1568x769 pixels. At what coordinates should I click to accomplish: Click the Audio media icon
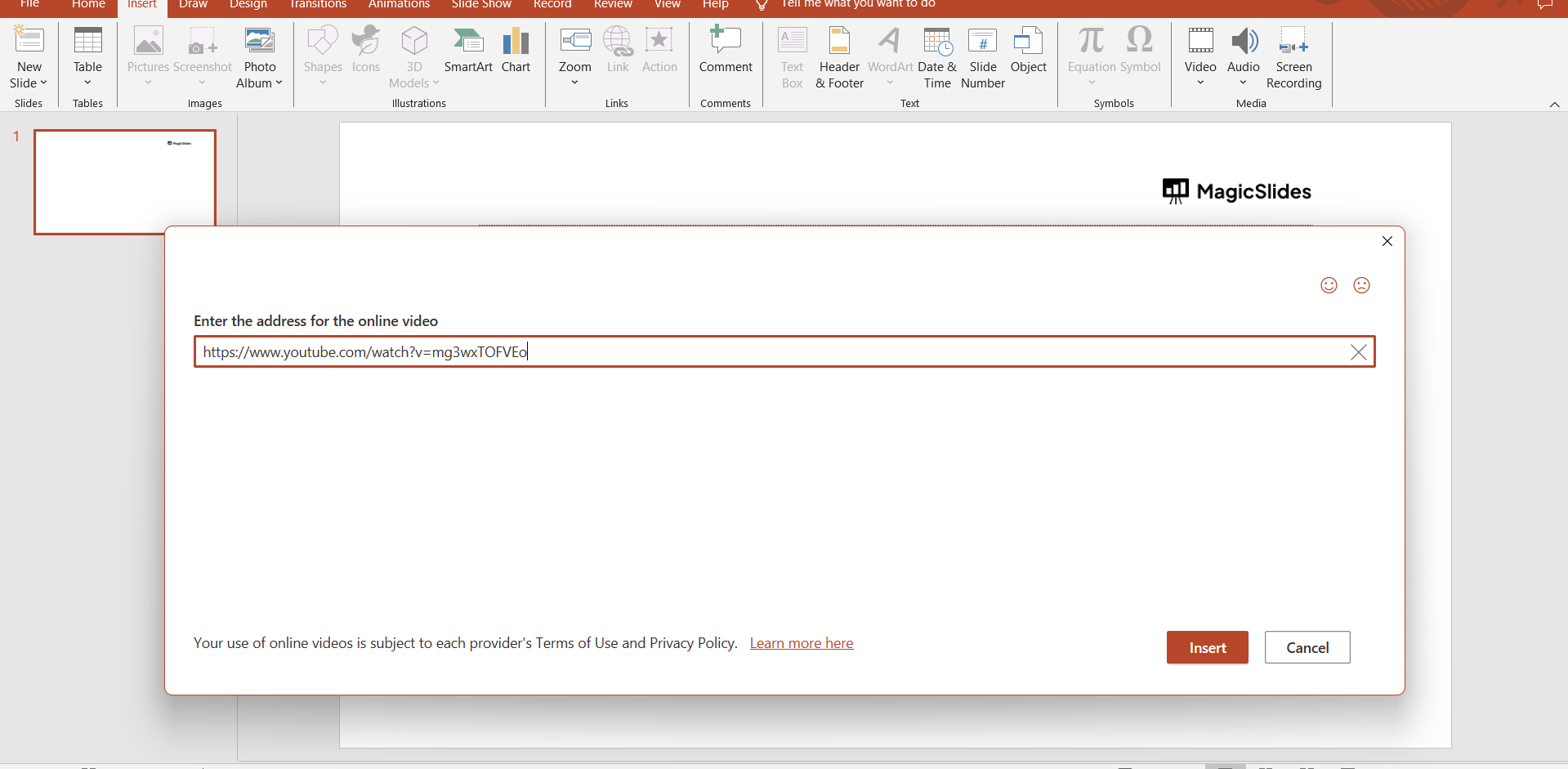pos(1244,40)
